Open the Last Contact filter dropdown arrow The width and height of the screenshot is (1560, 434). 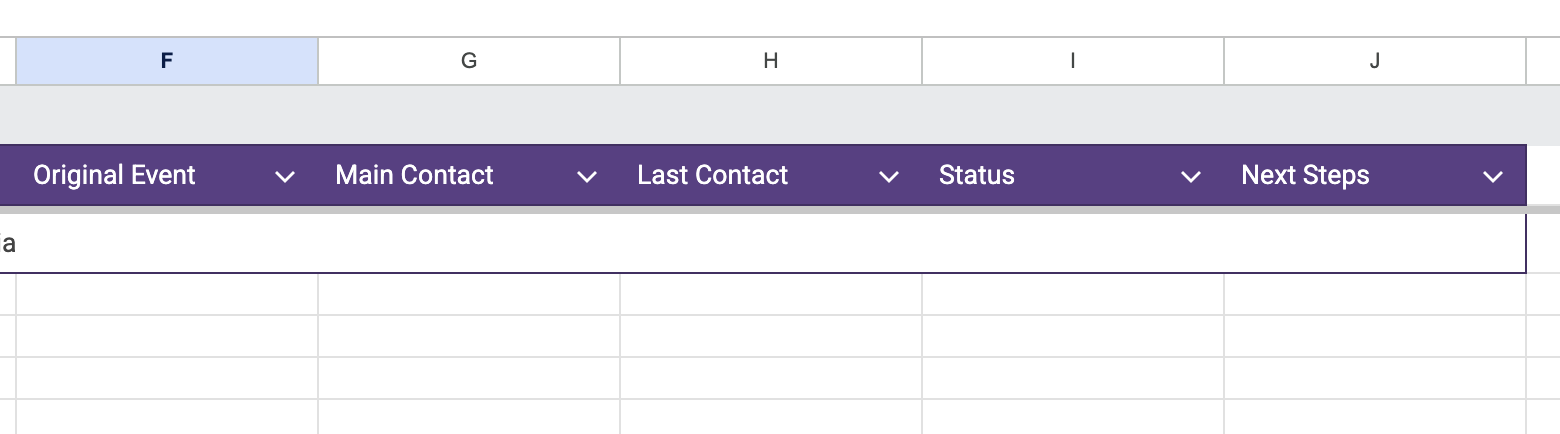[889, 177]
